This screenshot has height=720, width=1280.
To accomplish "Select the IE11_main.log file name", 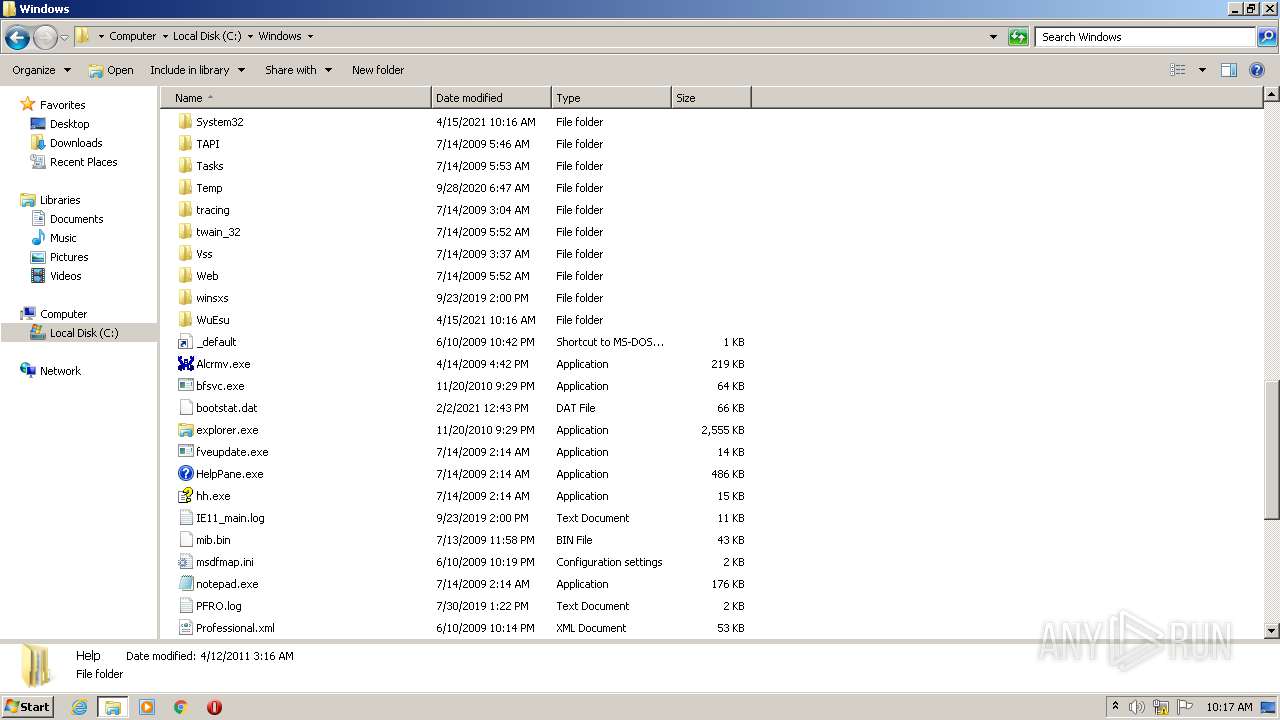I will (x=230, y=518).
